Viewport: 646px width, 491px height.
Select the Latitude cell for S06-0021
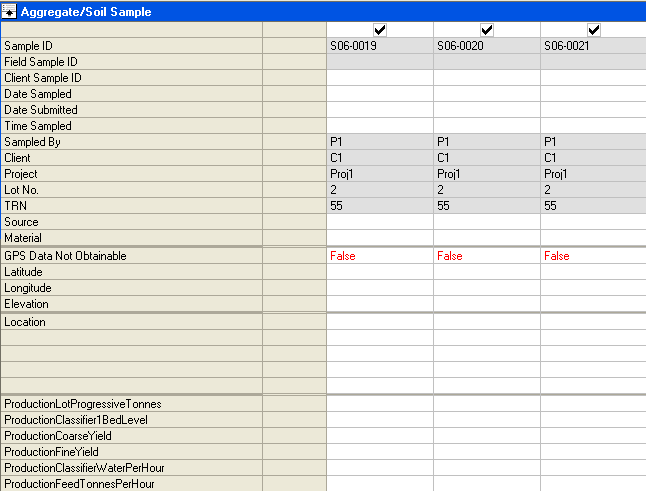pos(593,272)
